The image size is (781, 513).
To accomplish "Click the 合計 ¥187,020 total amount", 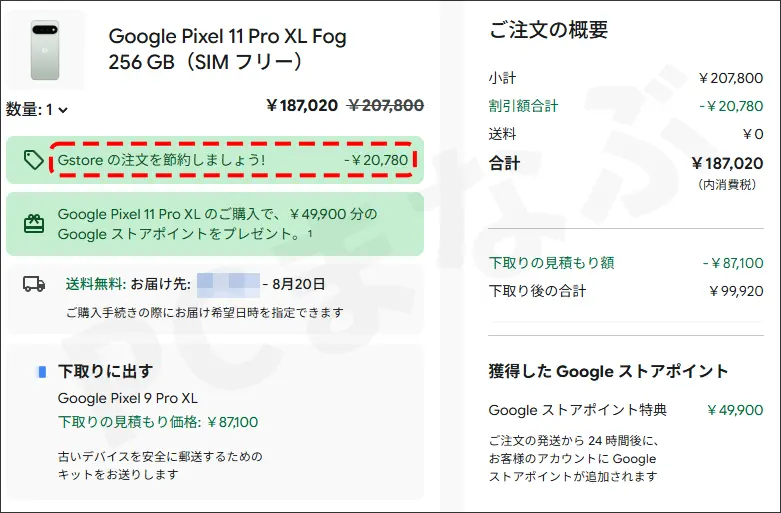I will [727, 163].
